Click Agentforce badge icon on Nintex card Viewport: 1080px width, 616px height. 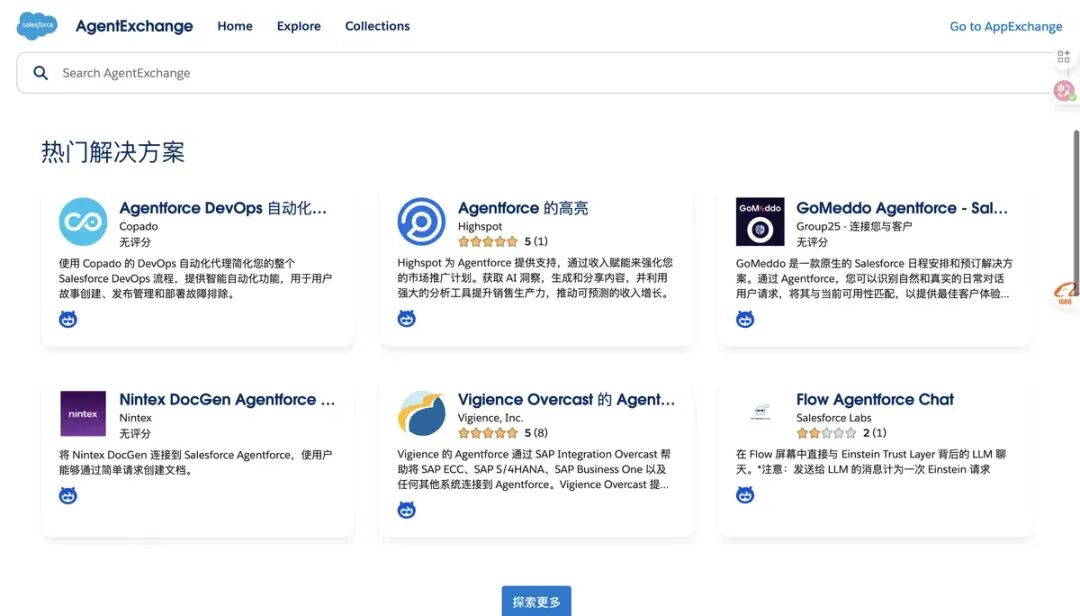[68, 495]
